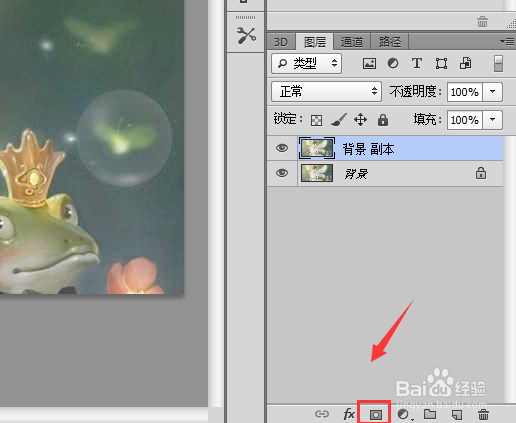Screen dimensions: 516x423
Task: Click the lock icon on 背景 layer
Action: (480, 173)
